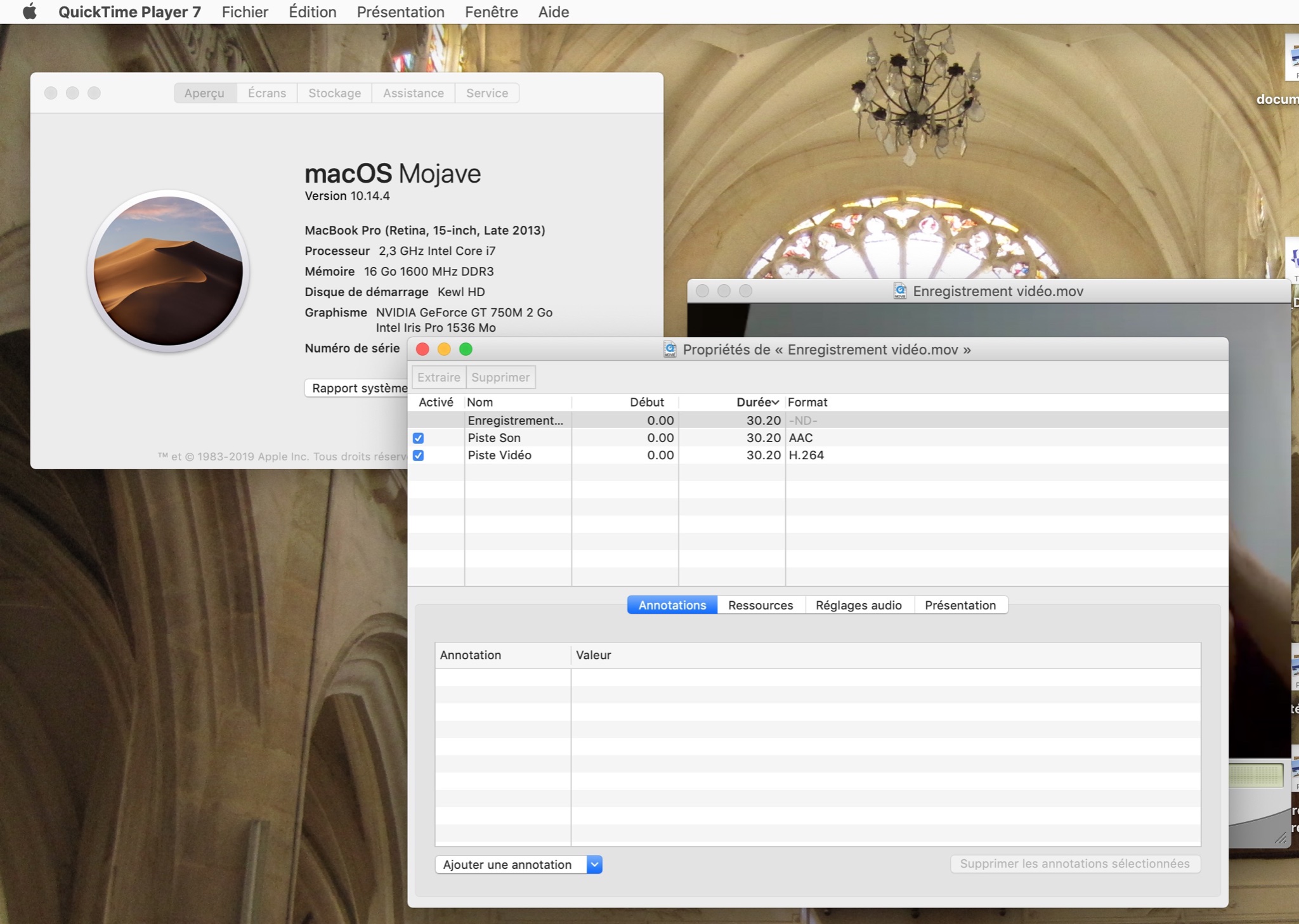Screen dimensions: 1299x924
Task: Open the Présentation menu in menu bar
Action: tap(400, 11)
